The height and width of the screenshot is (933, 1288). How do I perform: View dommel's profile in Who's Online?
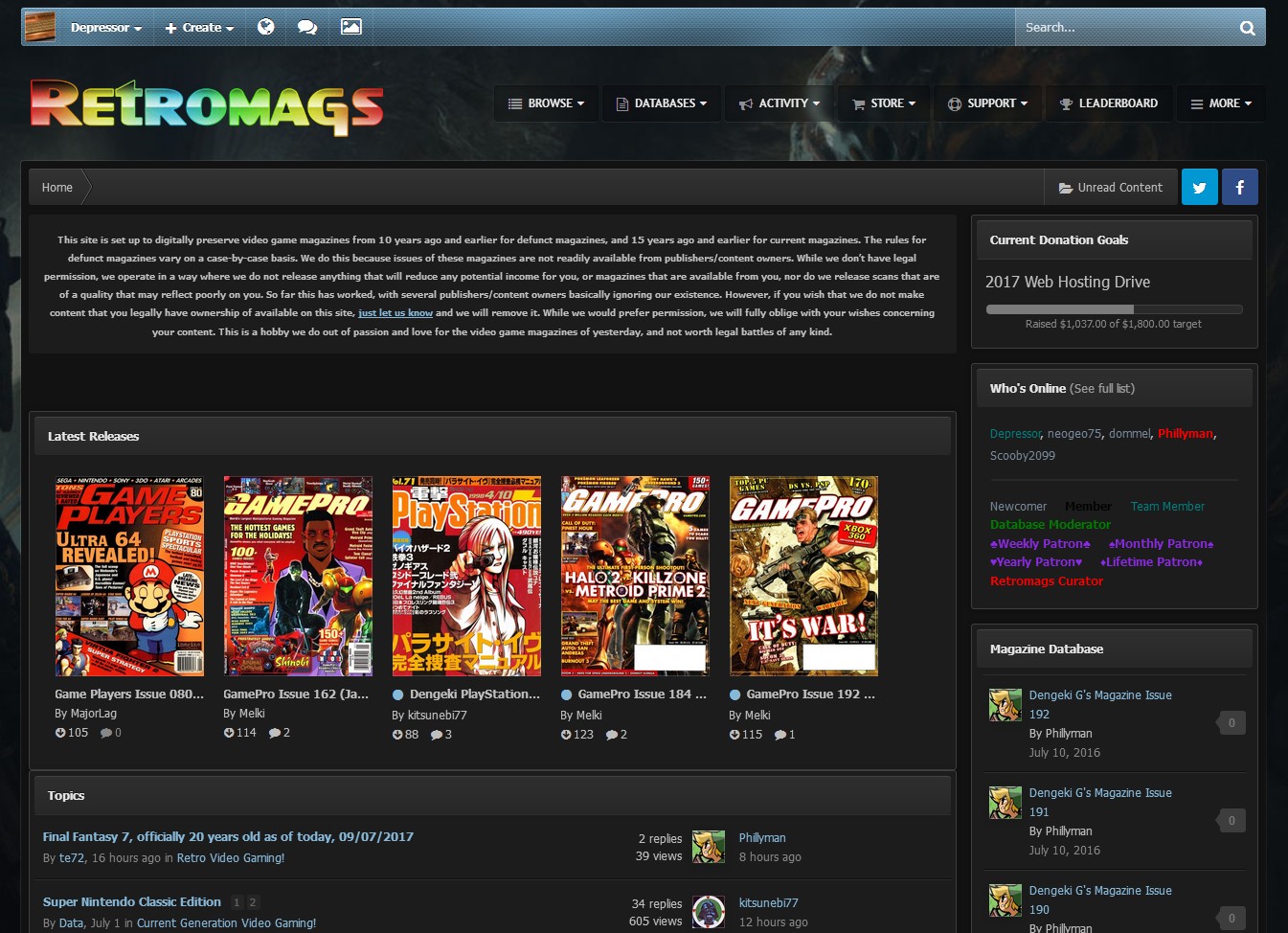point(1130,434)
